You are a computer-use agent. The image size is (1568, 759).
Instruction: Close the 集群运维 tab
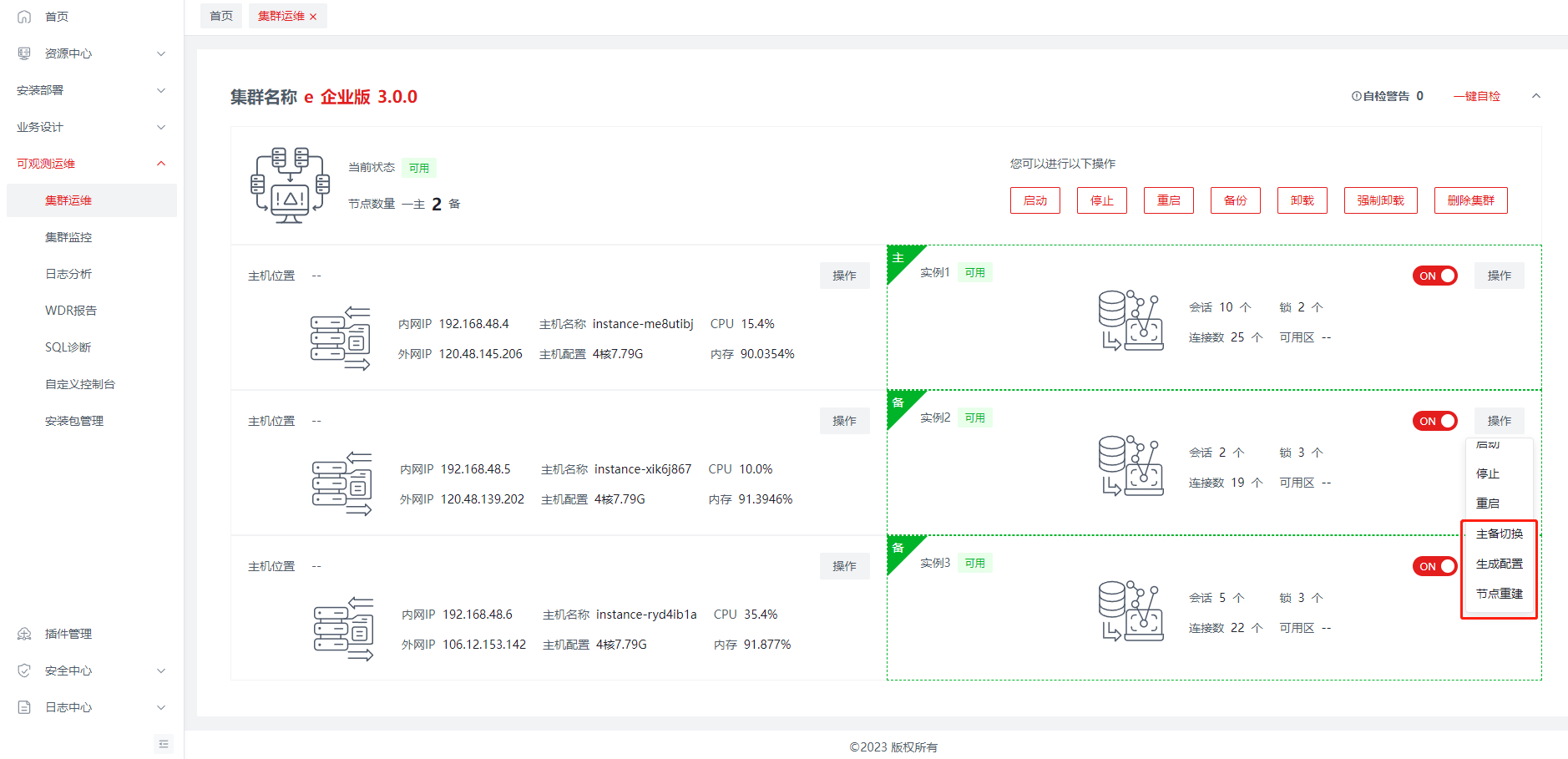313,17
